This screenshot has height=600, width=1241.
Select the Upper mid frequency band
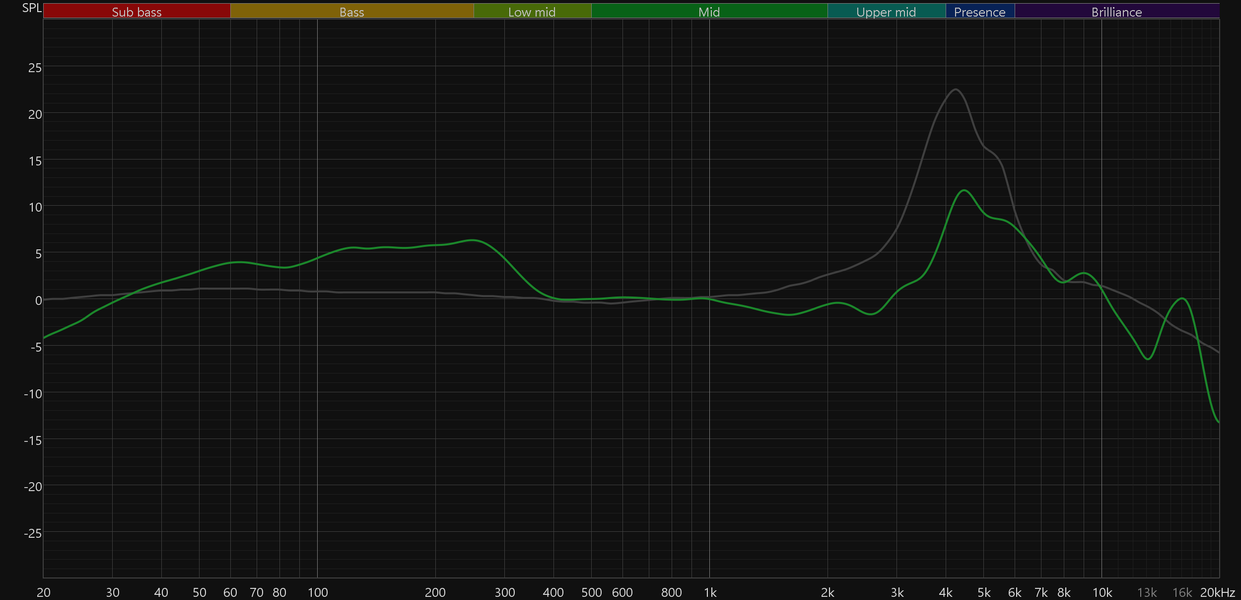[x=886, y=12]
